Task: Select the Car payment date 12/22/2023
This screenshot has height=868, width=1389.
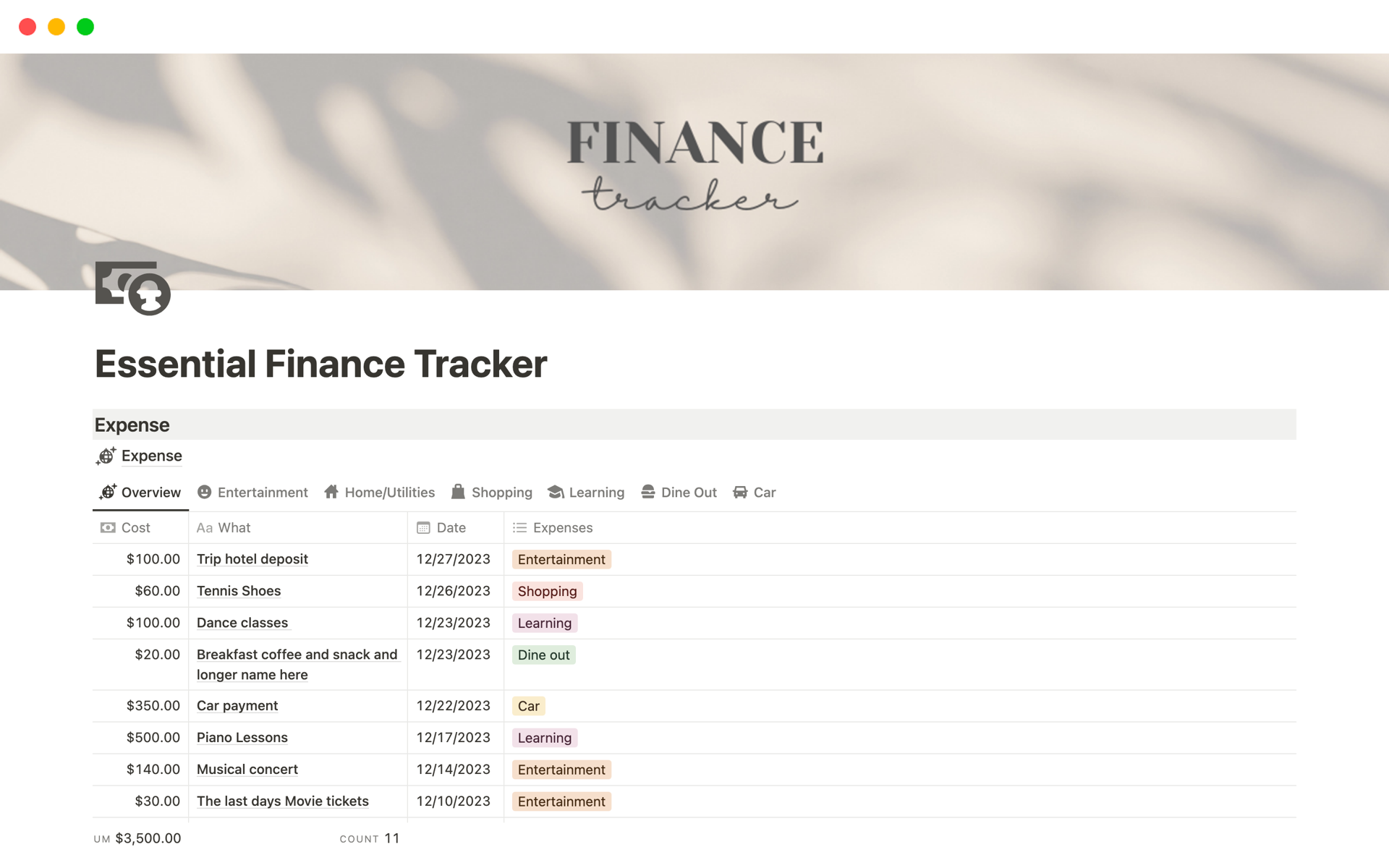Action: coord(453,705)
